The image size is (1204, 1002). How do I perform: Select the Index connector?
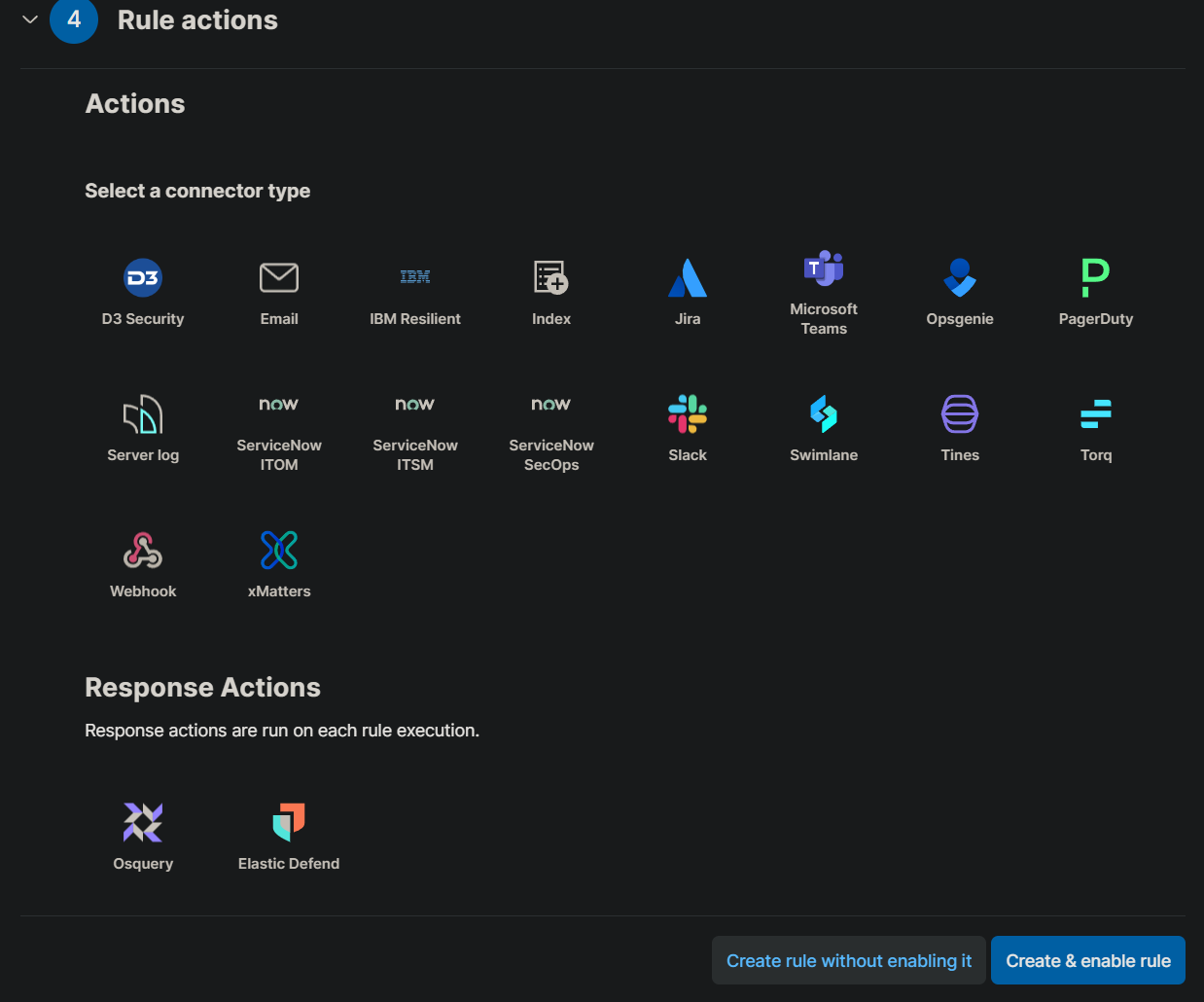551,292
